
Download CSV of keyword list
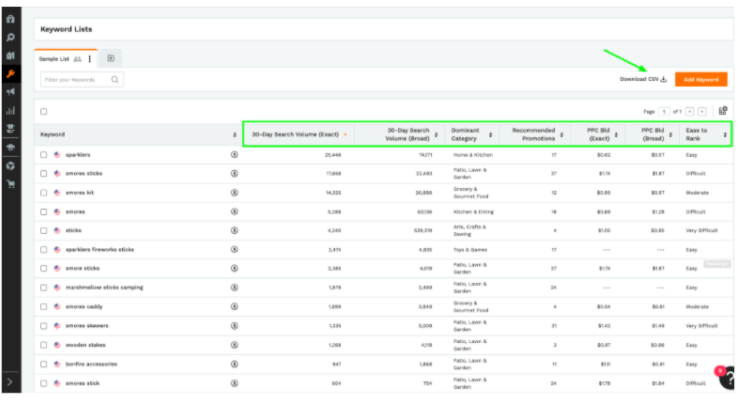(643, 79)
